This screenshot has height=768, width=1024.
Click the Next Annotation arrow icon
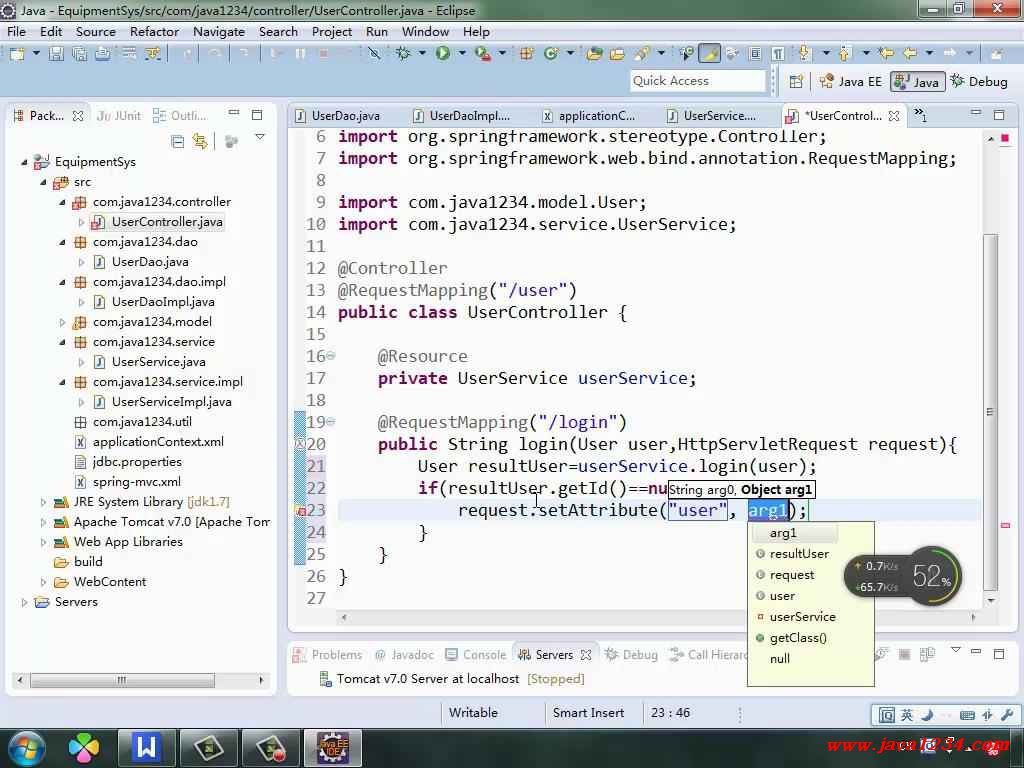point(804,54)
